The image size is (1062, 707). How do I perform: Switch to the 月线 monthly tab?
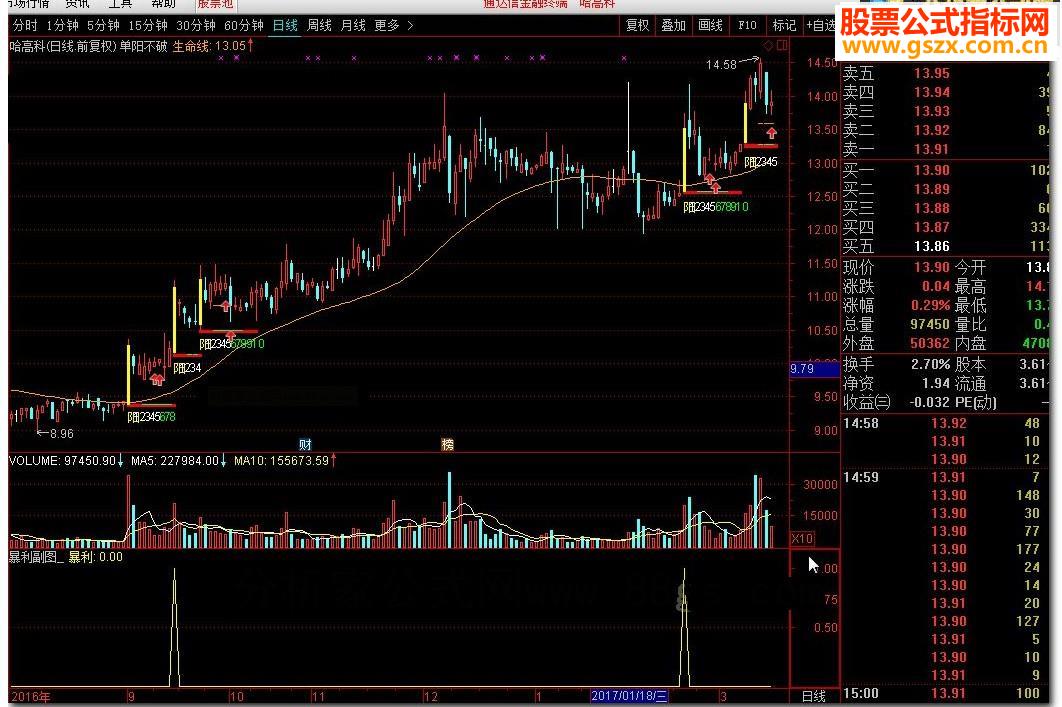pos(353,26)
